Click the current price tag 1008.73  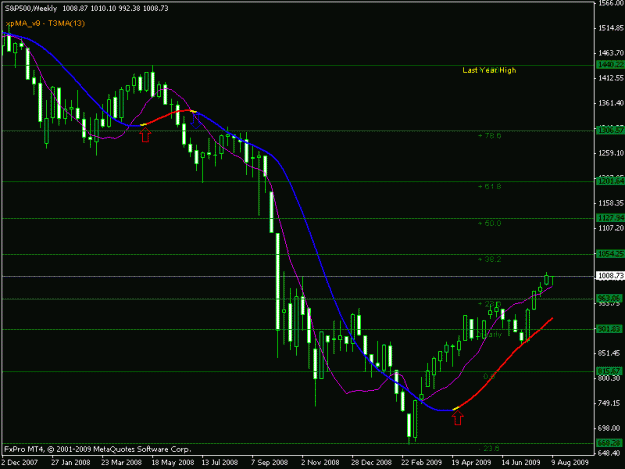tap(610, 276)
